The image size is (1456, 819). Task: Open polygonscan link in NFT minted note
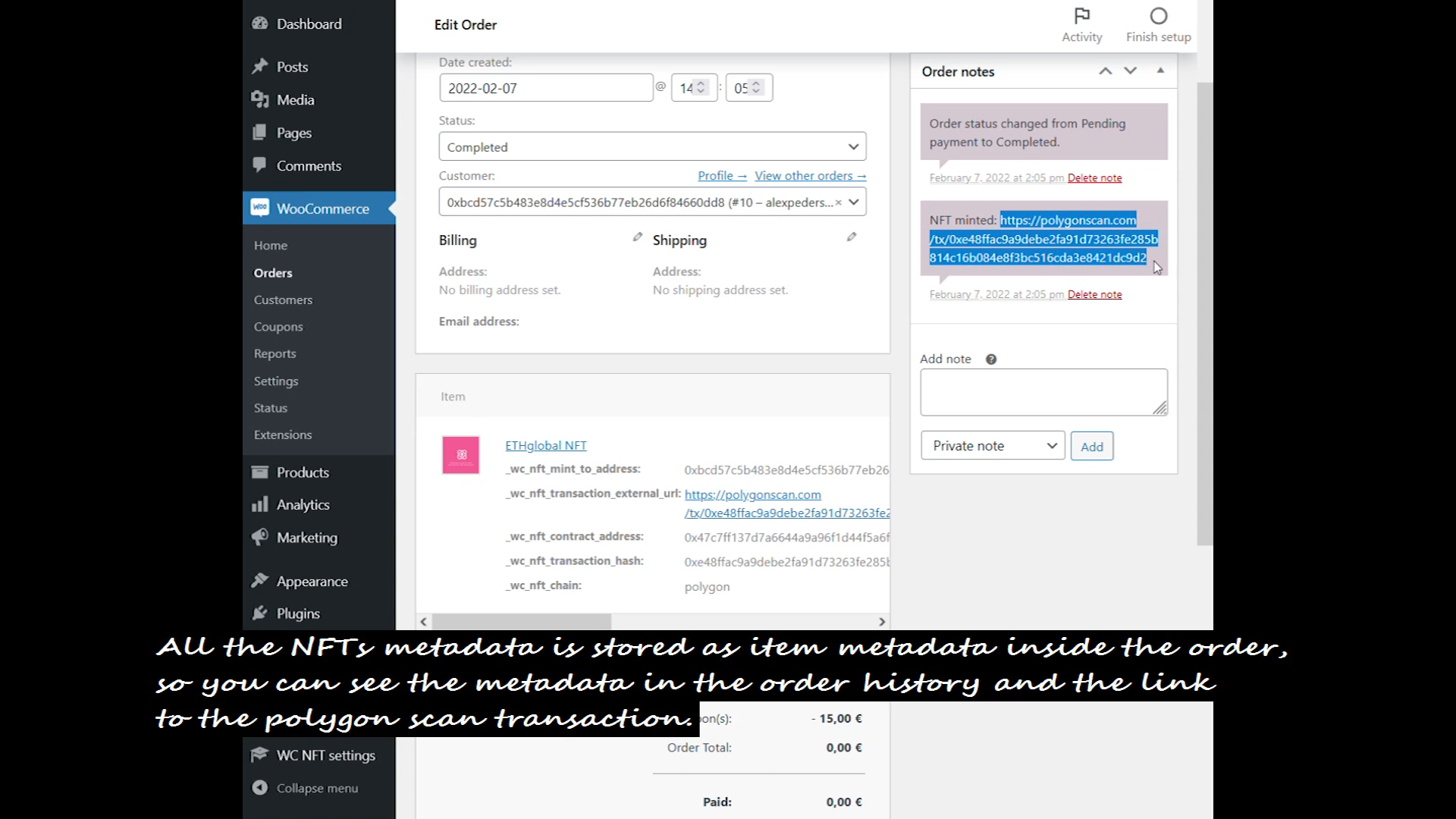(1043, 239)
